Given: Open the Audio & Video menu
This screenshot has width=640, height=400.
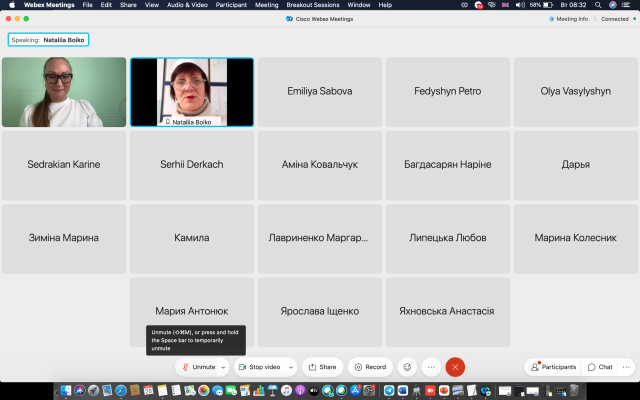Looking at the screenshot, I should point(187,5).
